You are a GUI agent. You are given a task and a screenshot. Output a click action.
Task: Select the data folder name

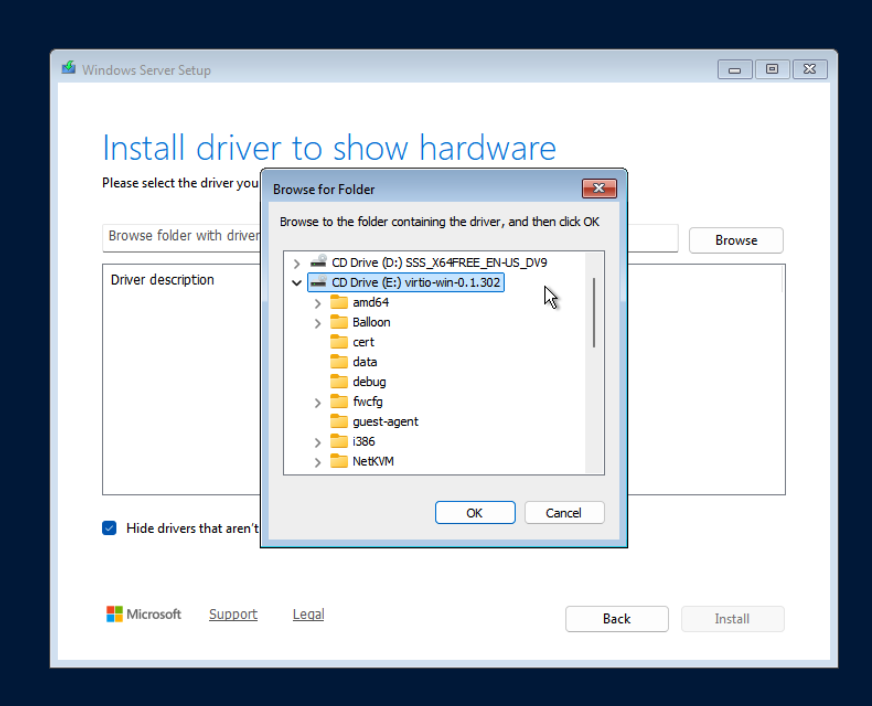point(365,362)
